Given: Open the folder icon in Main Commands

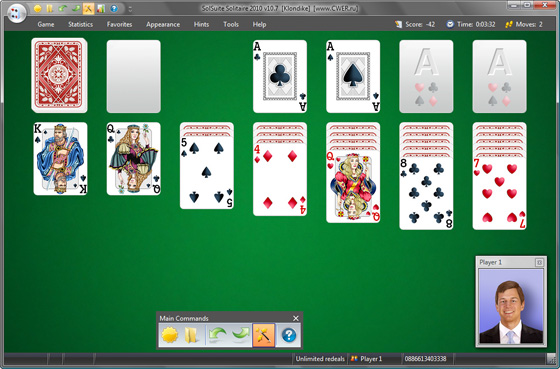Looking at the screenshot, I should coord(191,335).
